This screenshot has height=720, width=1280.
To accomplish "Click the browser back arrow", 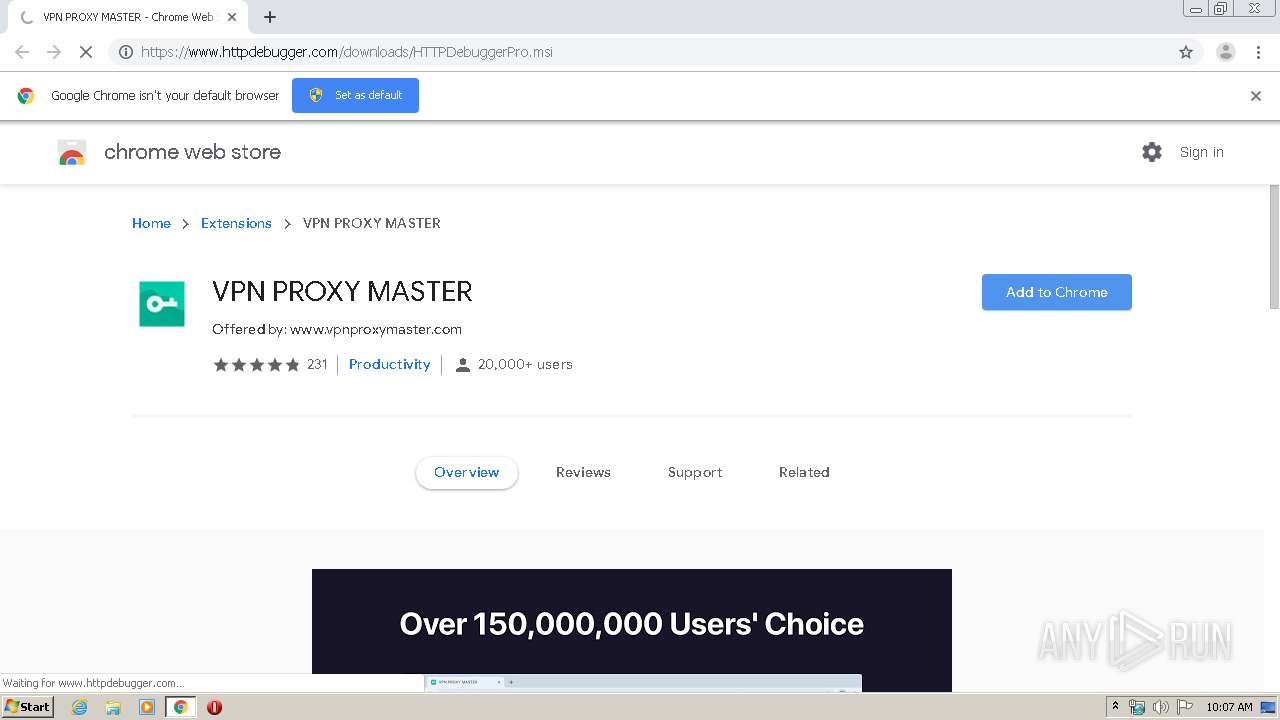I will [22, 52].
